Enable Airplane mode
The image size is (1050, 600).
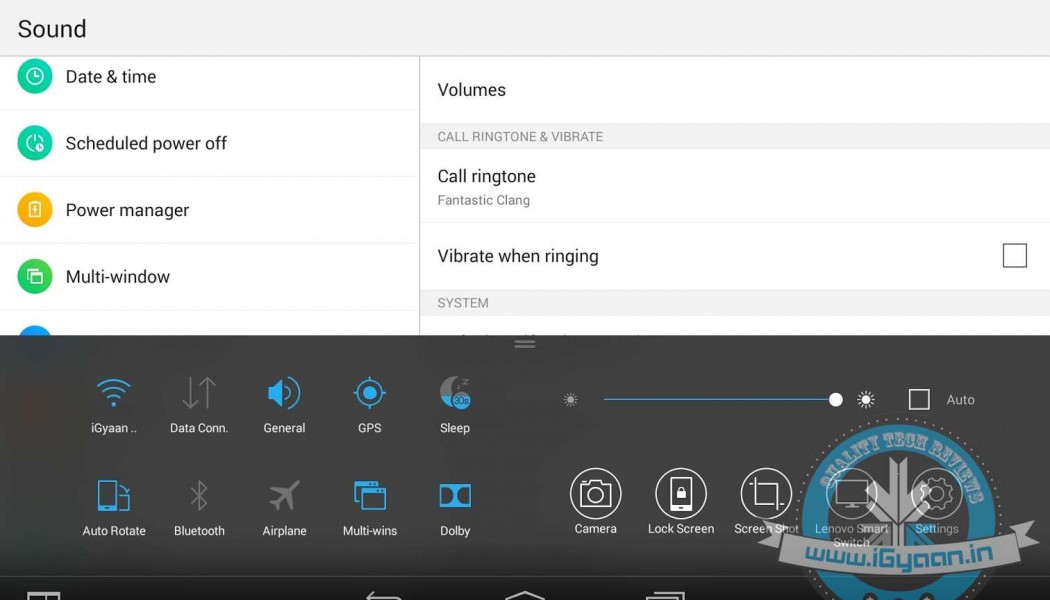pos(284,496)
